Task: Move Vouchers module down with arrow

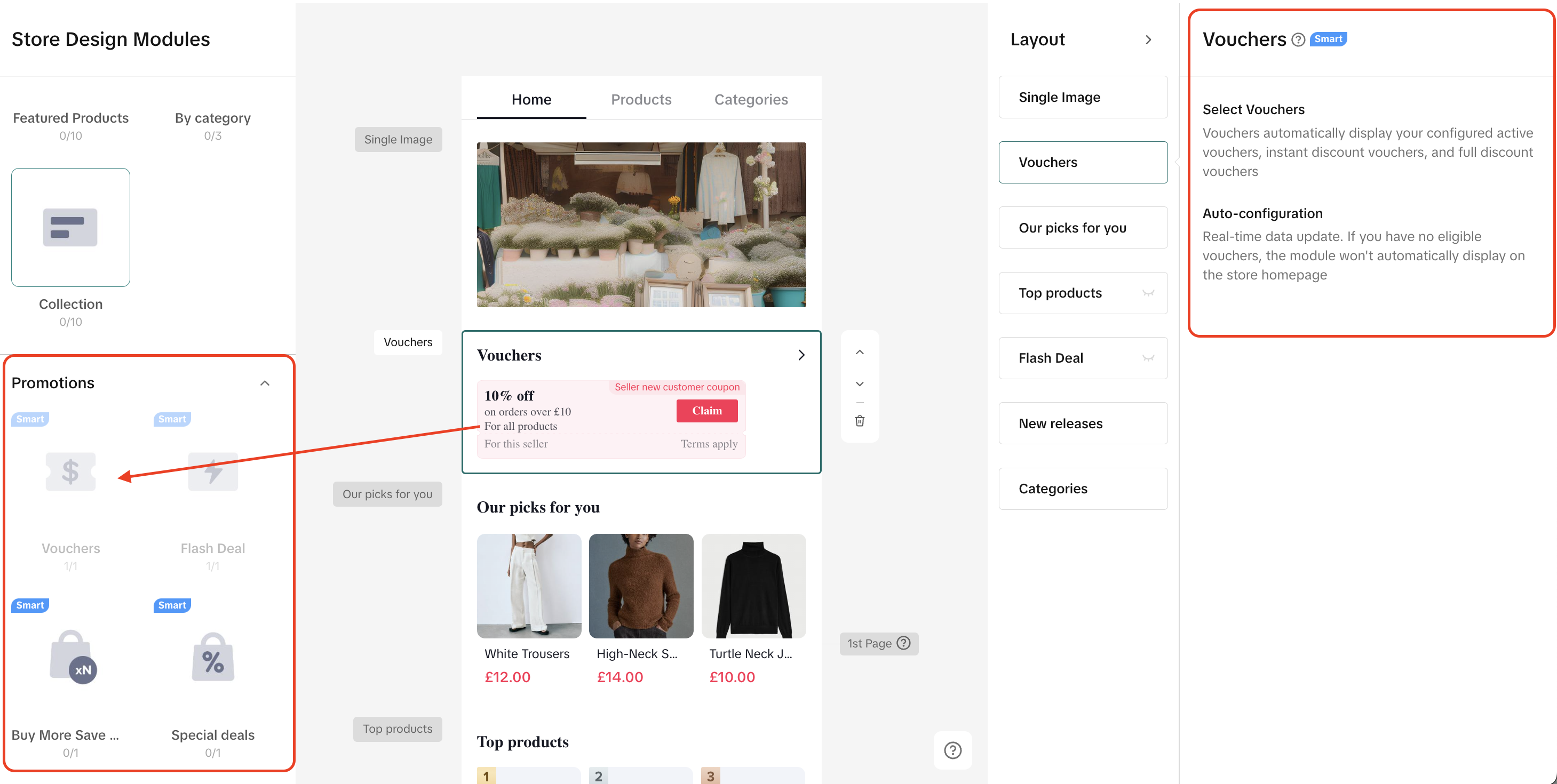Action: click(x=860, y=383)
